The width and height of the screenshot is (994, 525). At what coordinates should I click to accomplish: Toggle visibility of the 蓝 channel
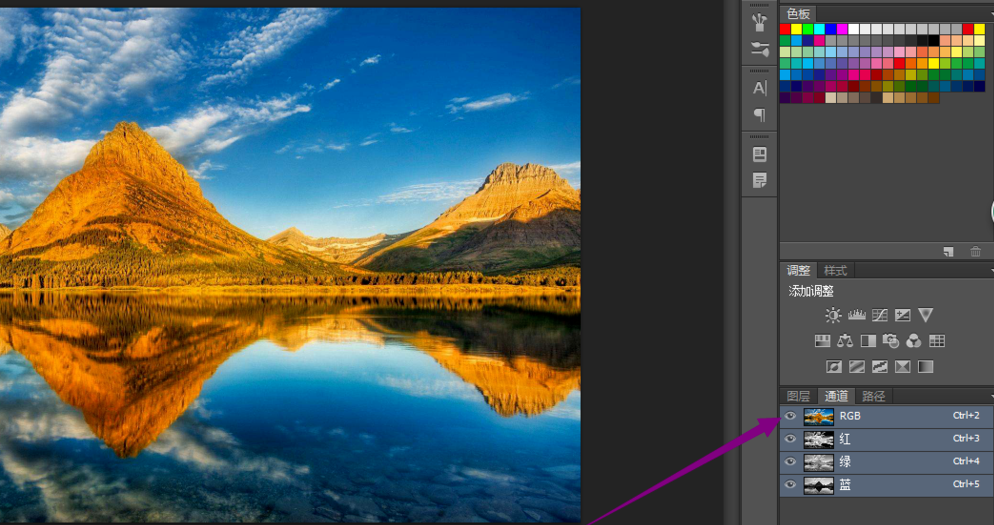click(x=790, y=484)
